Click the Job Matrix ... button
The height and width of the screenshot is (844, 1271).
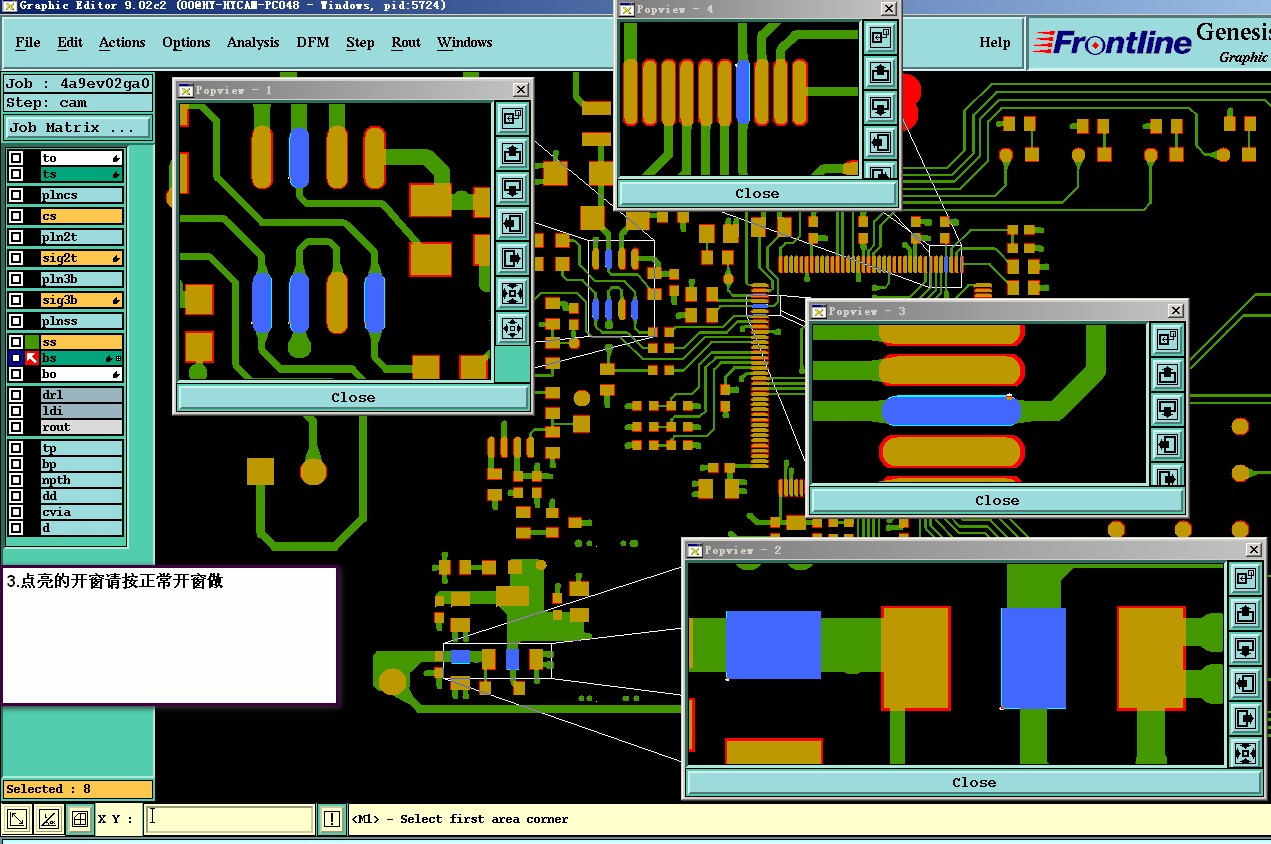pos(78,127)
